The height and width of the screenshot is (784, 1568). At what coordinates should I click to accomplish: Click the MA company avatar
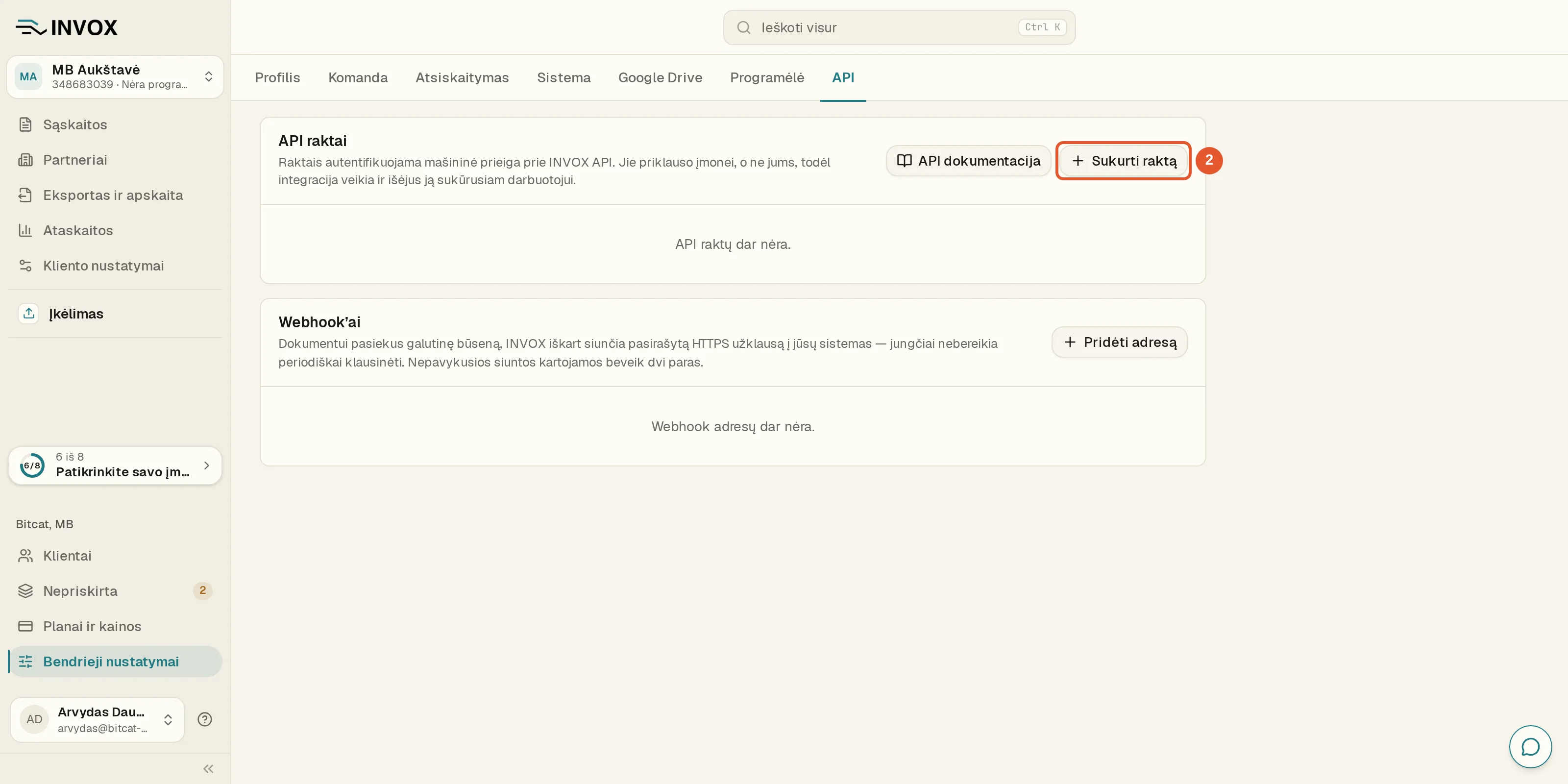[28, 77]
